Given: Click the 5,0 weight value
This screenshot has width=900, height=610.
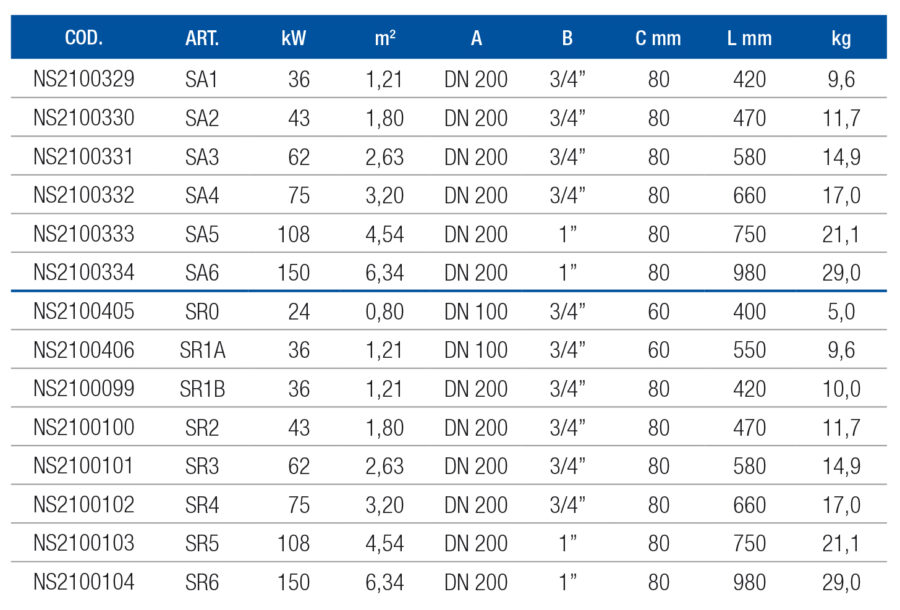Looking at the screenshot, I should (x=841, y=311).
